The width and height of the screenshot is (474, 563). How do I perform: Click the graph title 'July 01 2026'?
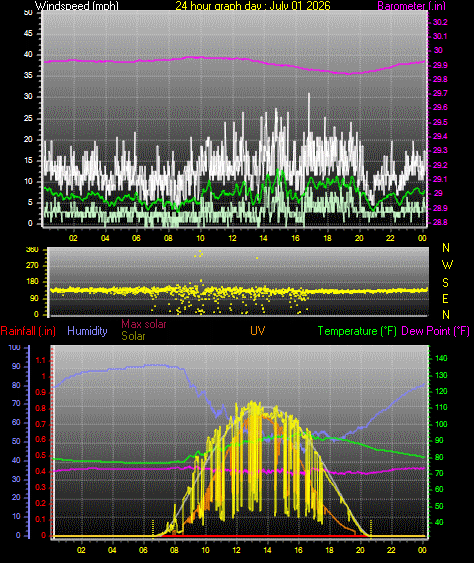click(x=300, y=5)
